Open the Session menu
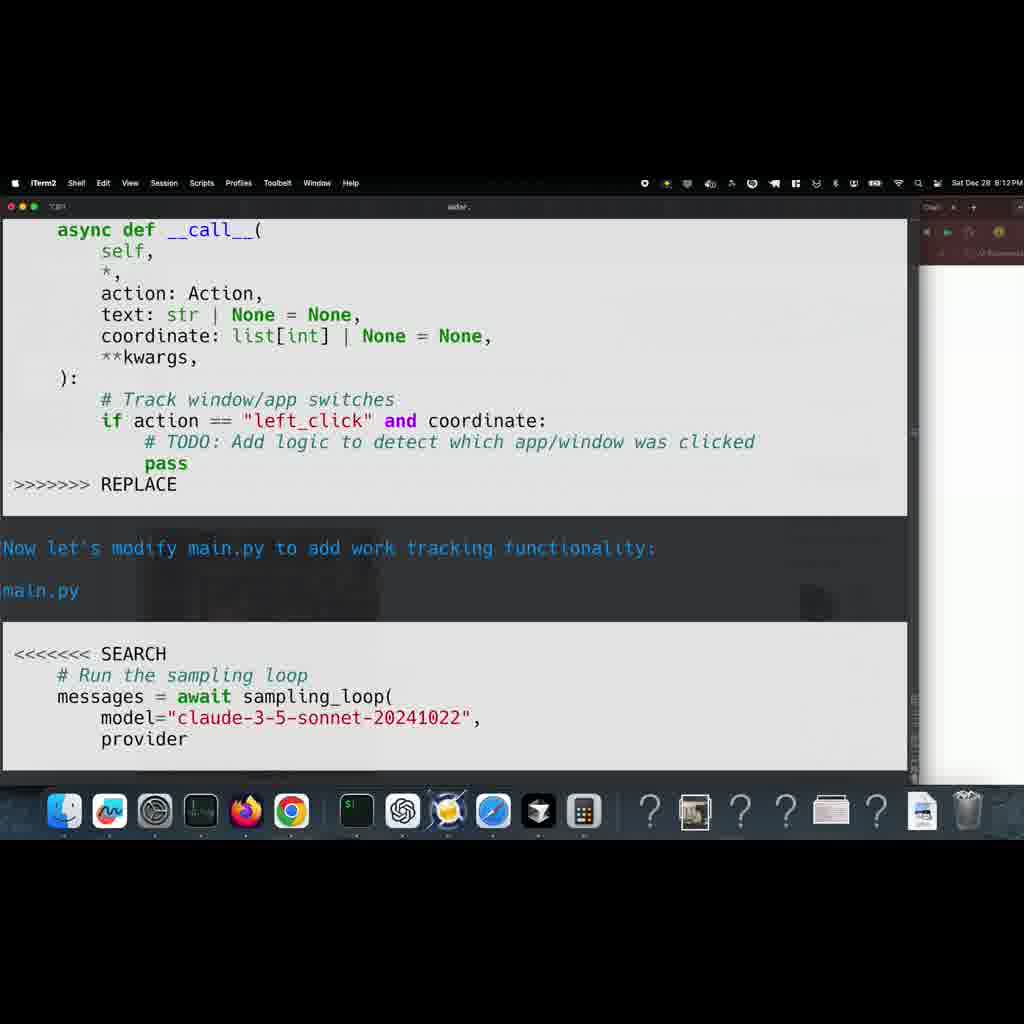This screenshot has width=1024, height=1024. tap(164, 184)
